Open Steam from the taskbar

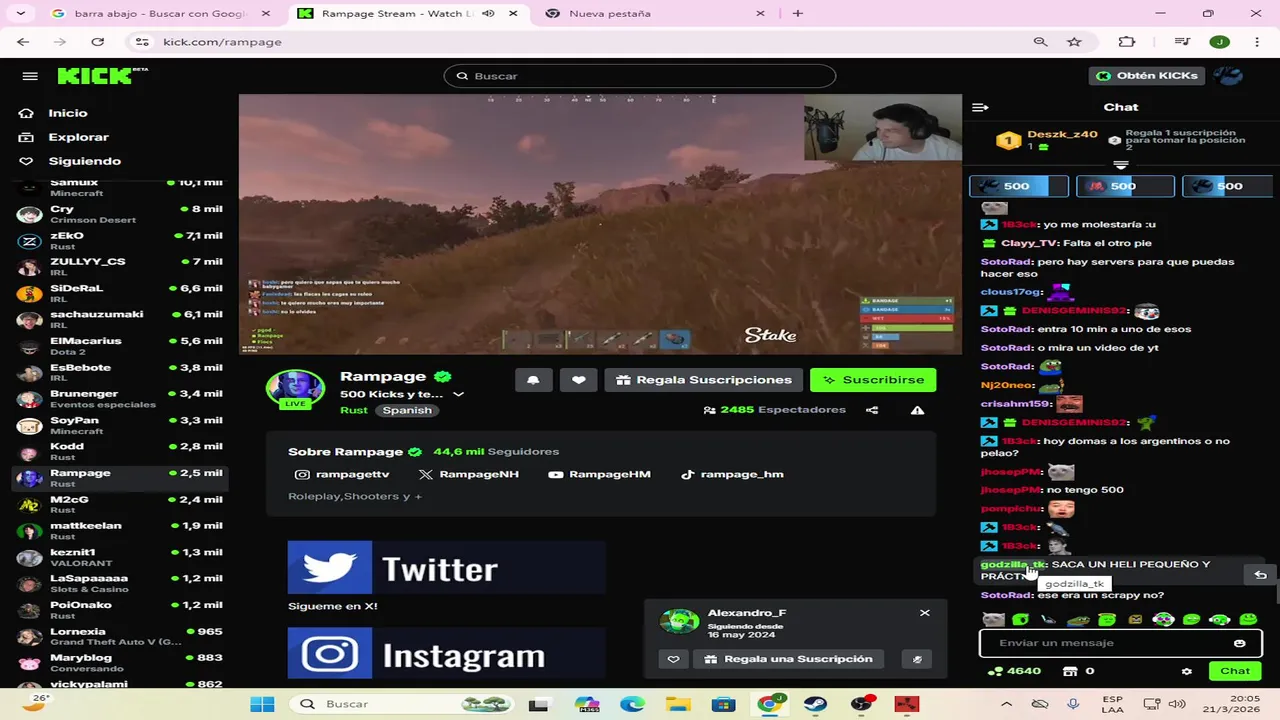pyautogui.click(x=815, y=704)
